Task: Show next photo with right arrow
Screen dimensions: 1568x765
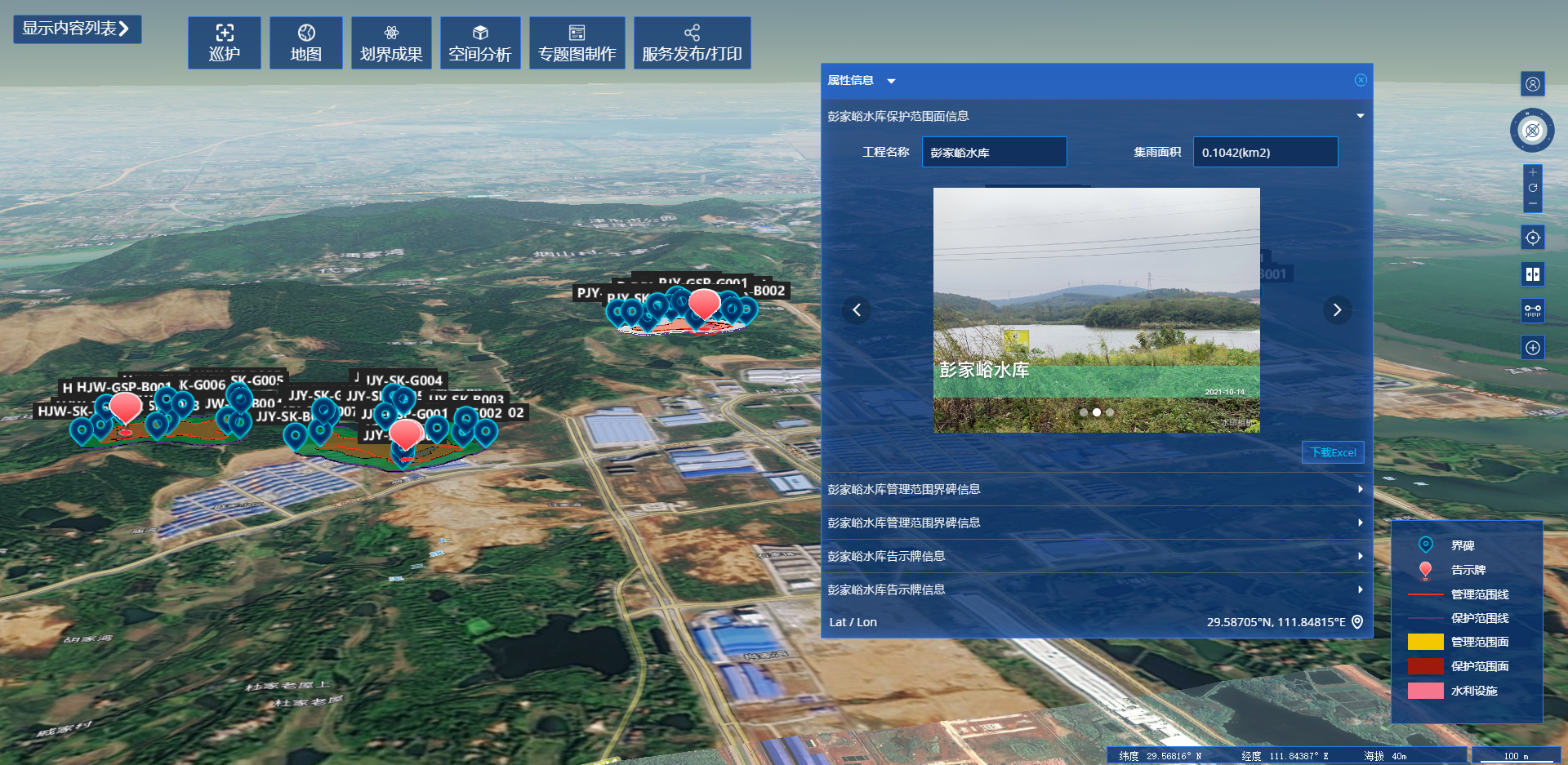Action: [x=1337, y=309]
